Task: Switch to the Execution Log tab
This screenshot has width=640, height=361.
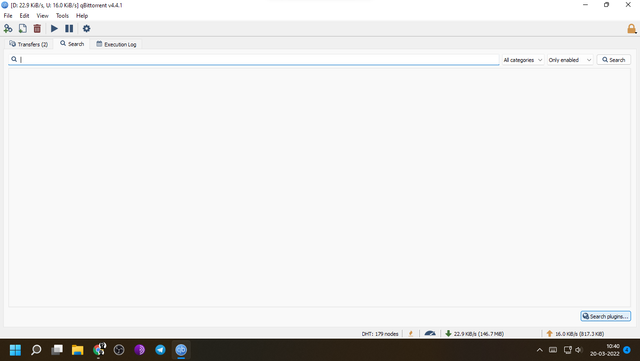Action: coord(116,44)
